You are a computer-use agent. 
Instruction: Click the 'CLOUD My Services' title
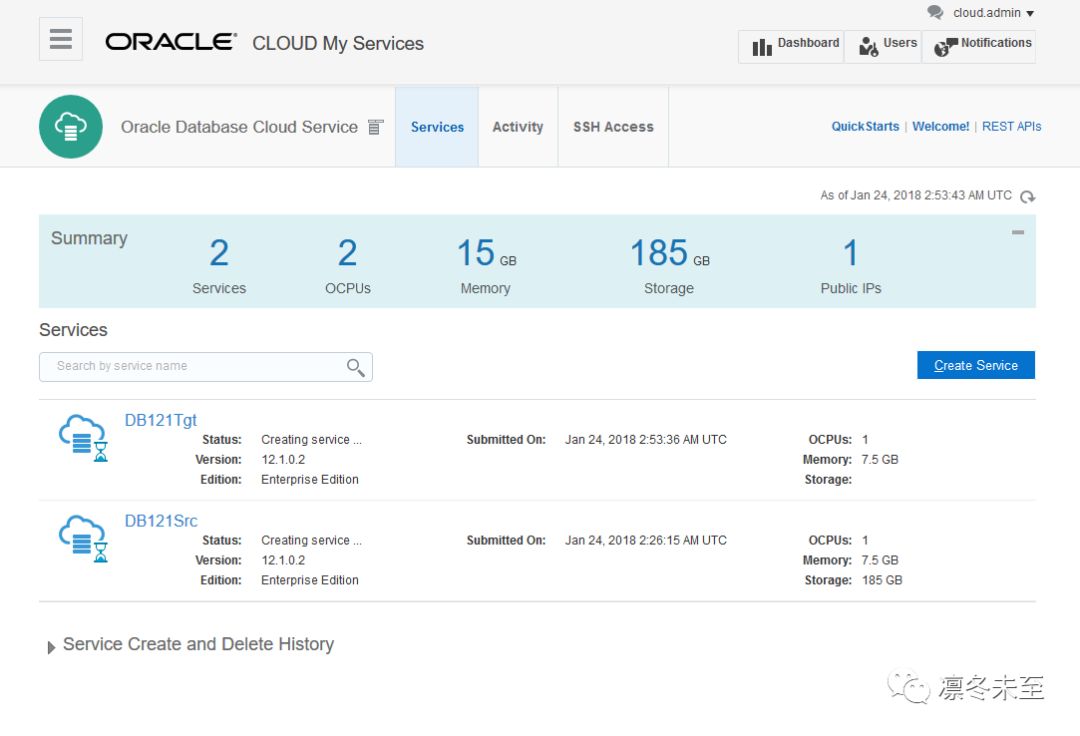[x=338, y=43]
